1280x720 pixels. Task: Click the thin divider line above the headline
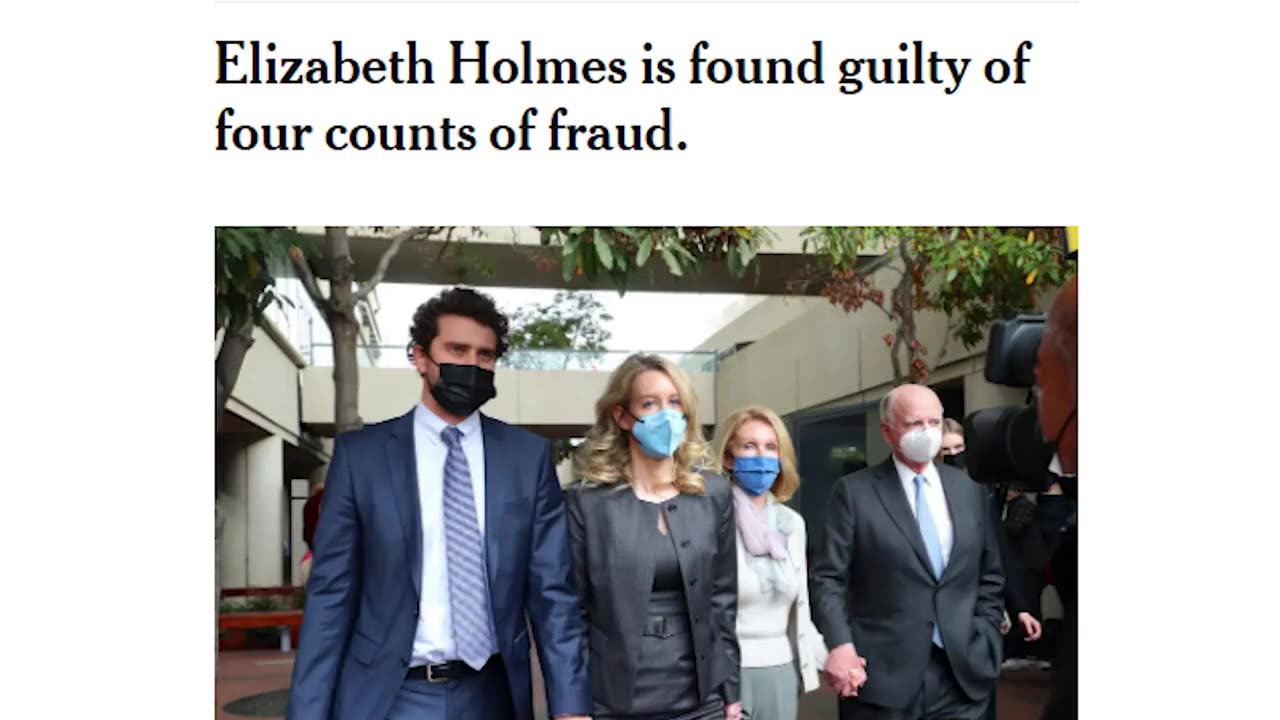coord(646,2)
